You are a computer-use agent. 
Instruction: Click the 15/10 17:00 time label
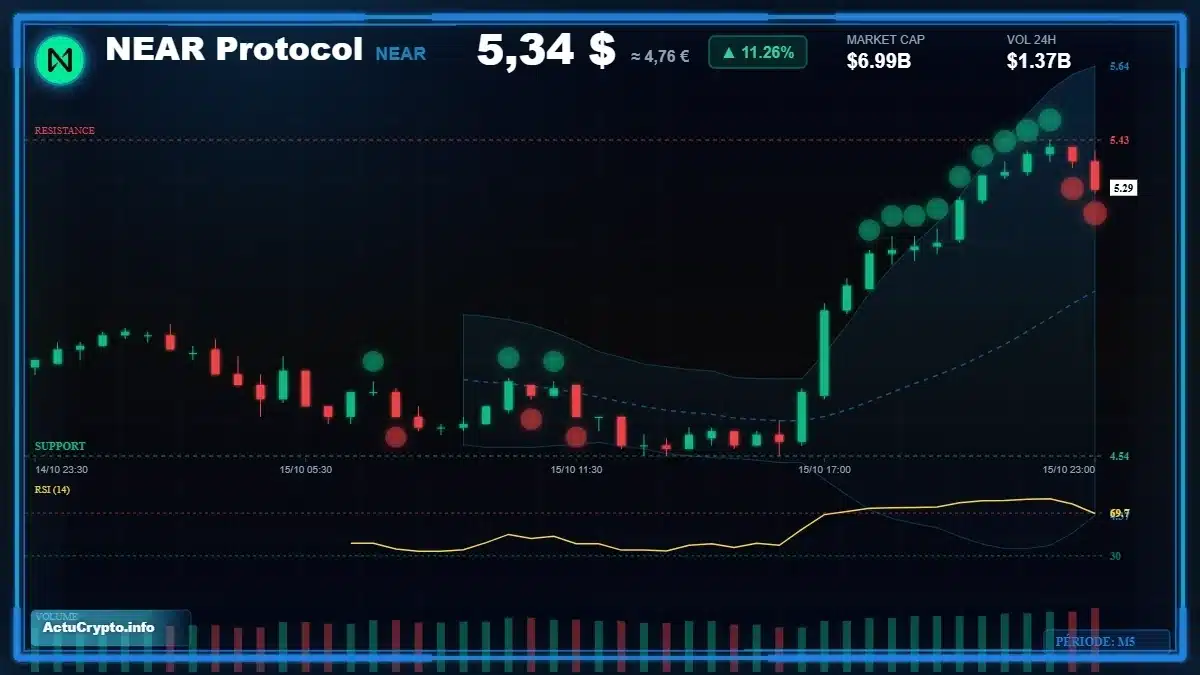click(824, 469)
